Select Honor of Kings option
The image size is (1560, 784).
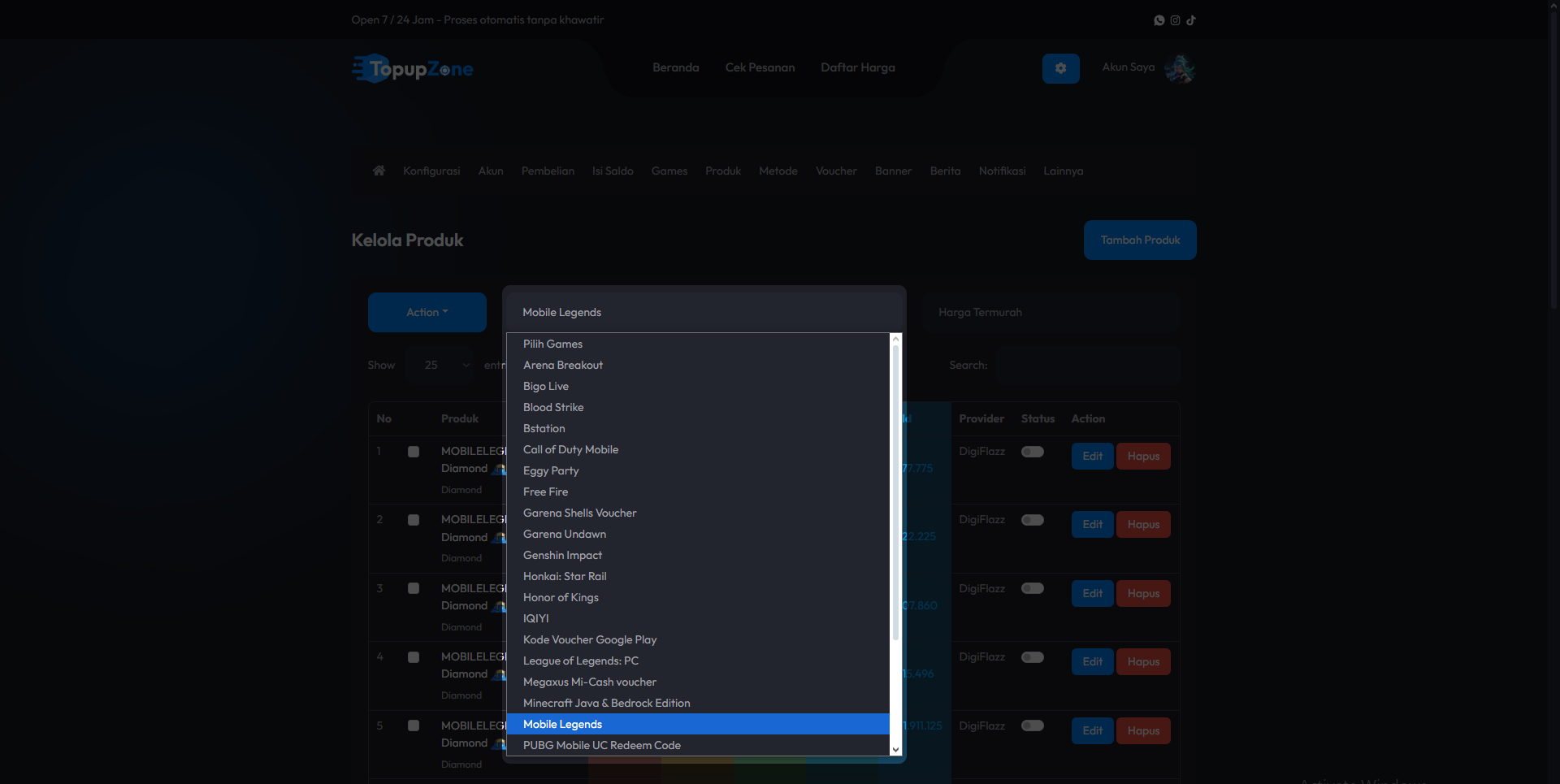tap(698, 597)
